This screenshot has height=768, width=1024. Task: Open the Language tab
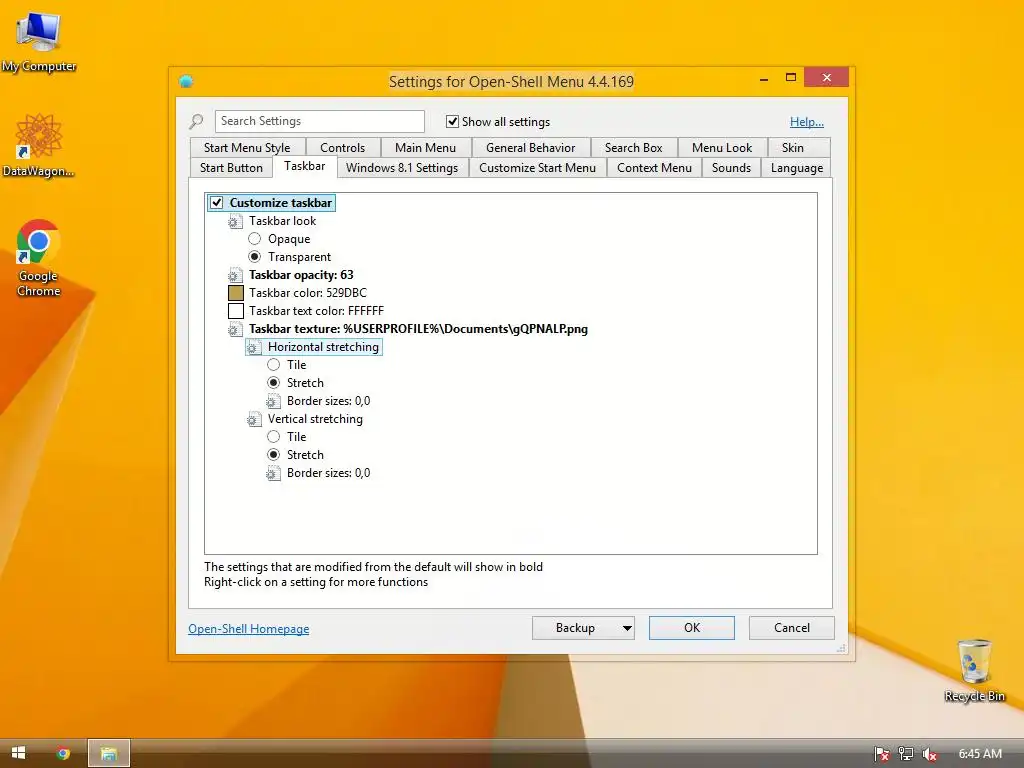click(797, 168)
